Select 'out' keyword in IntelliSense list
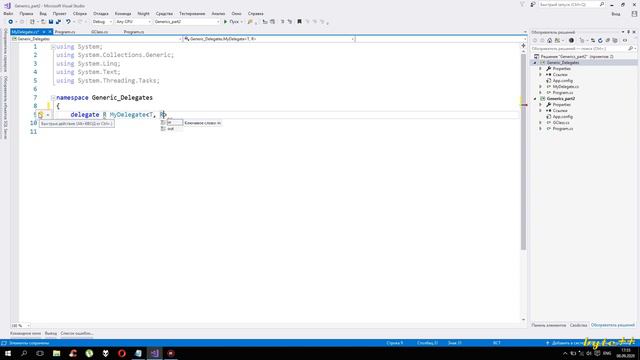 pyautogui.click(x=171, y=129)
